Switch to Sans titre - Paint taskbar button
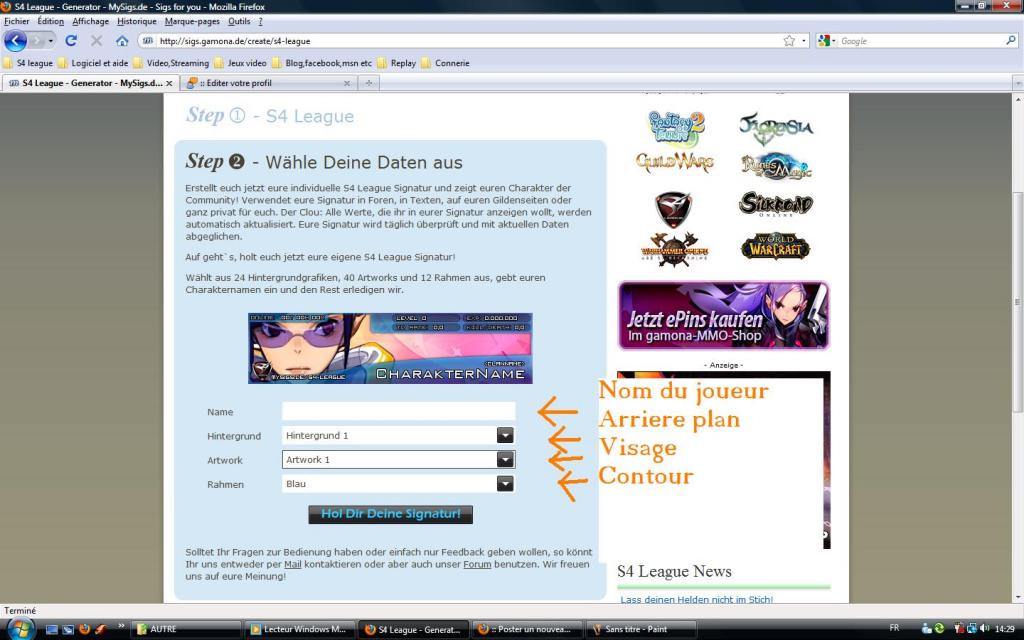 pyautogui.click(x=640, y=630)
